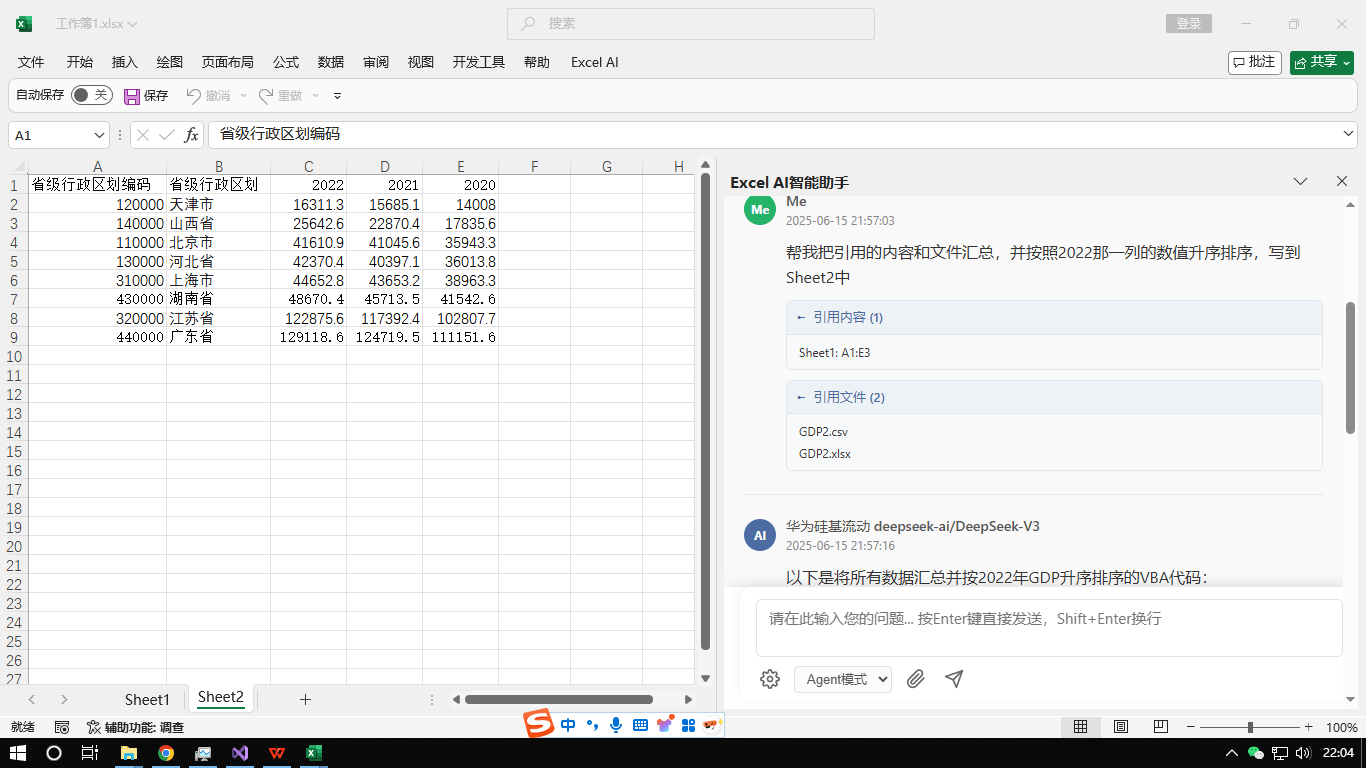Click the Save disk icon
This screenshot has width=1372, height=768.
(x=132, y=96)
